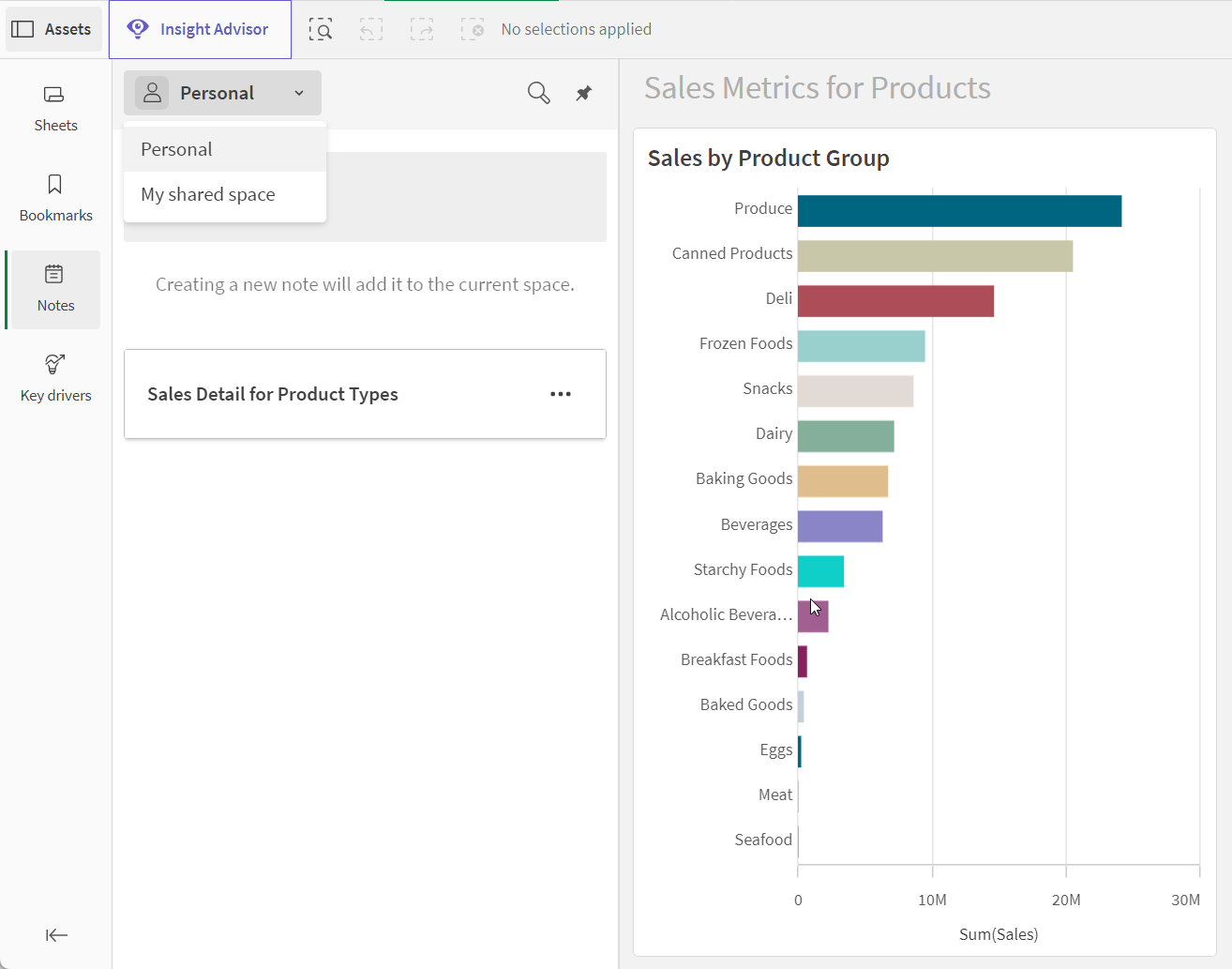This screenshot has width=1232, height=969.
Task: Toggle the Assets panel button
Action: coord(53,29)
